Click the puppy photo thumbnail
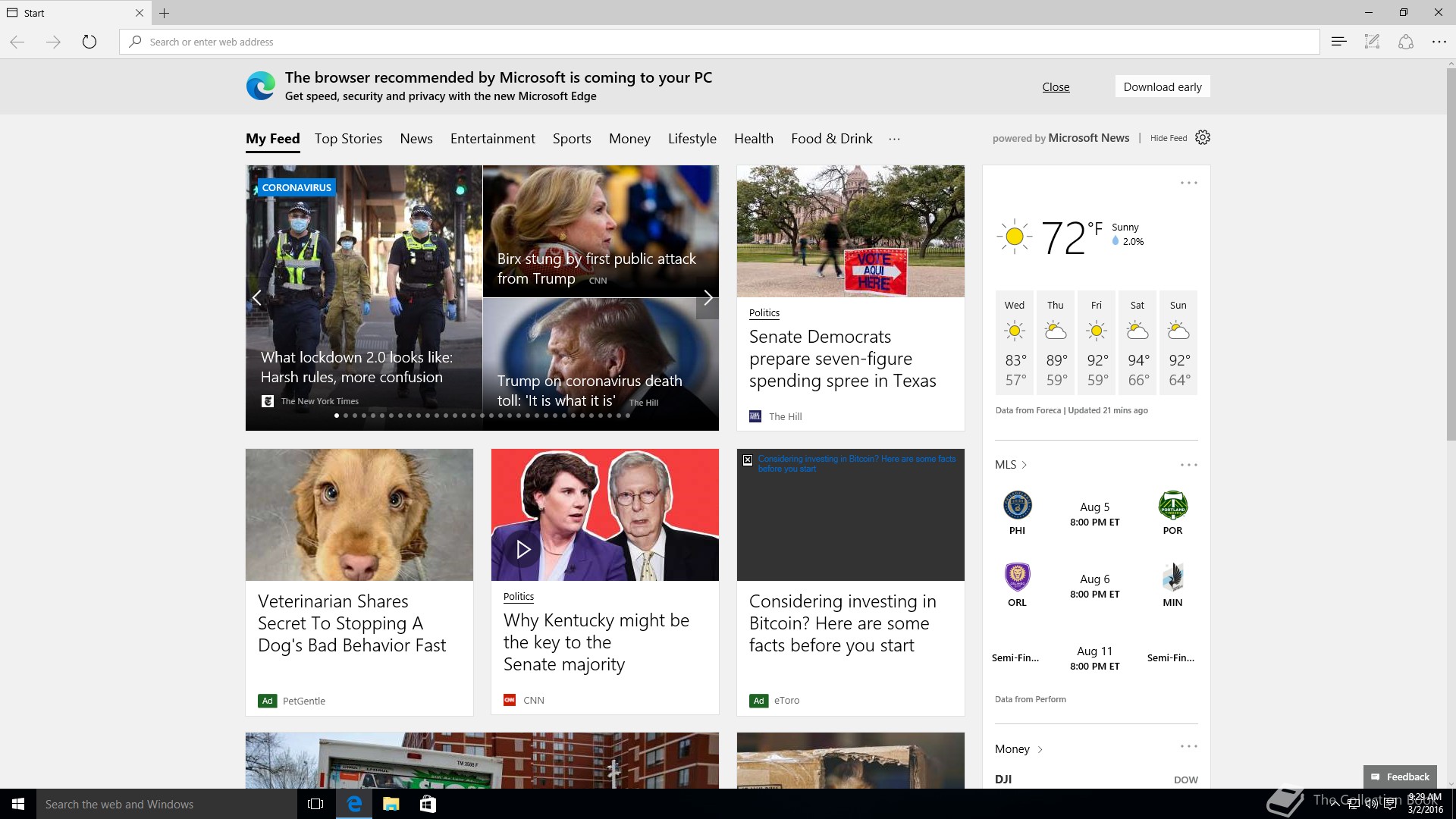1456x819 pixels. pyautogui.click(x=359, y=515)
